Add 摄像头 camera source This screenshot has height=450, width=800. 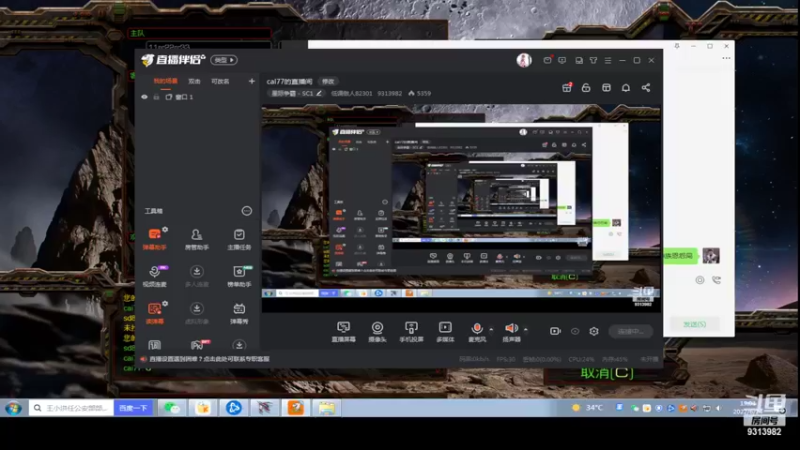pos(377,332)
